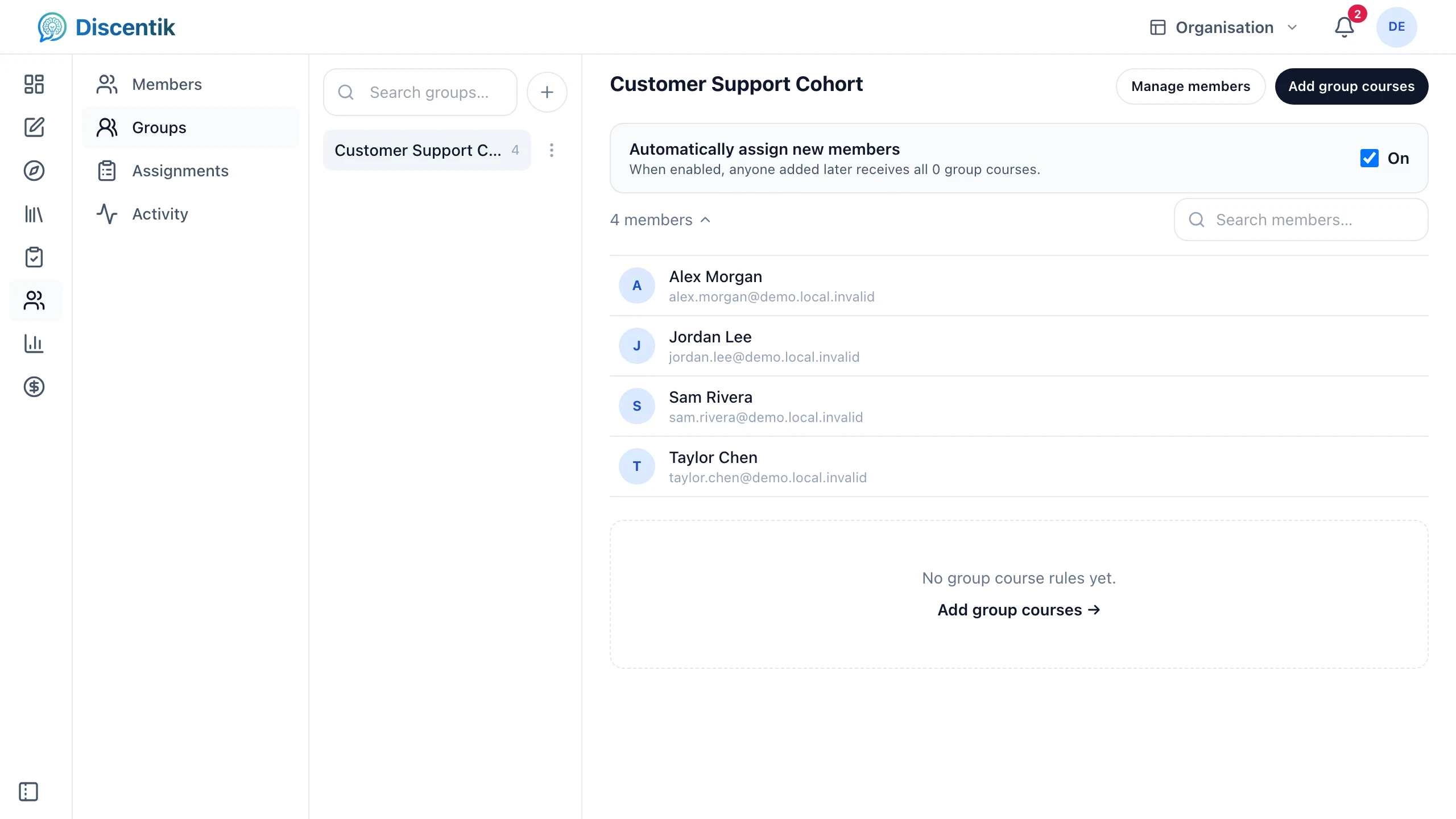Click the Sam Rivera name
The height and width of the screenshot is (819, 1456).
point(710,397)
